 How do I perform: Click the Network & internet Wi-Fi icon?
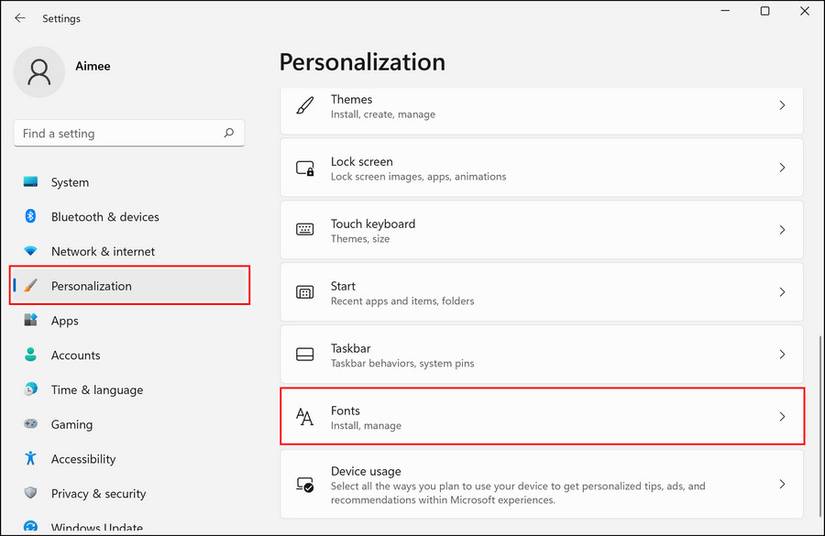click(31, 251)
